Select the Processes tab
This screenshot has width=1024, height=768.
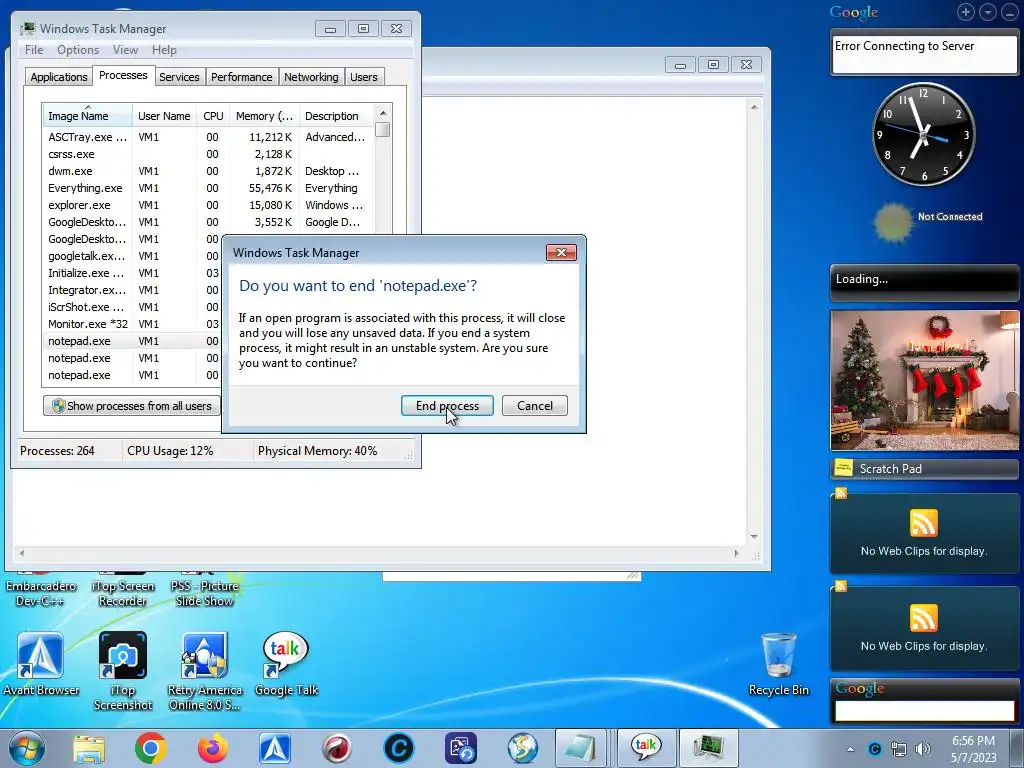click(x=123, y=75)
